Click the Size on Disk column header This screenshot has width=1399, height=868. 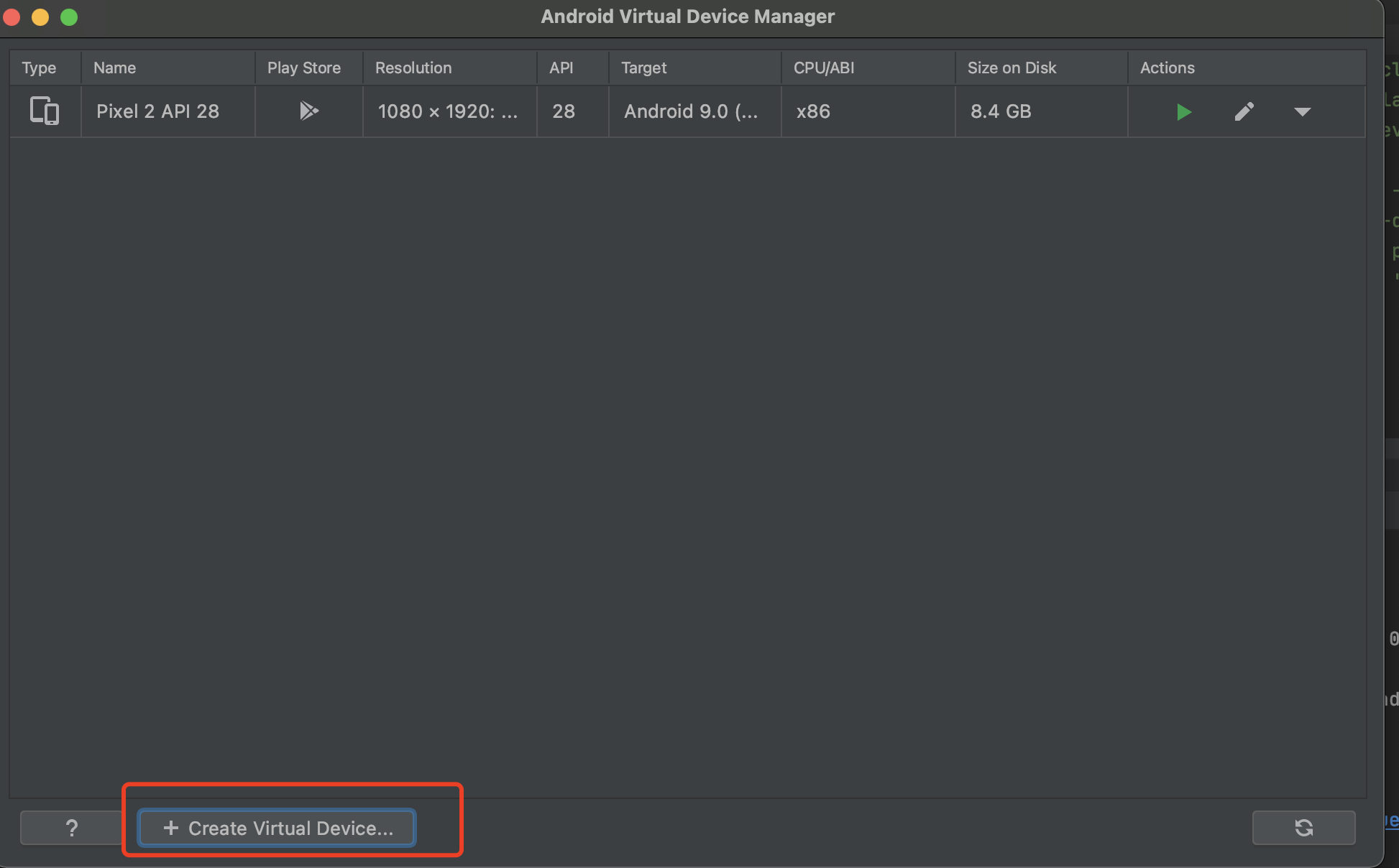pos(1012,68)
